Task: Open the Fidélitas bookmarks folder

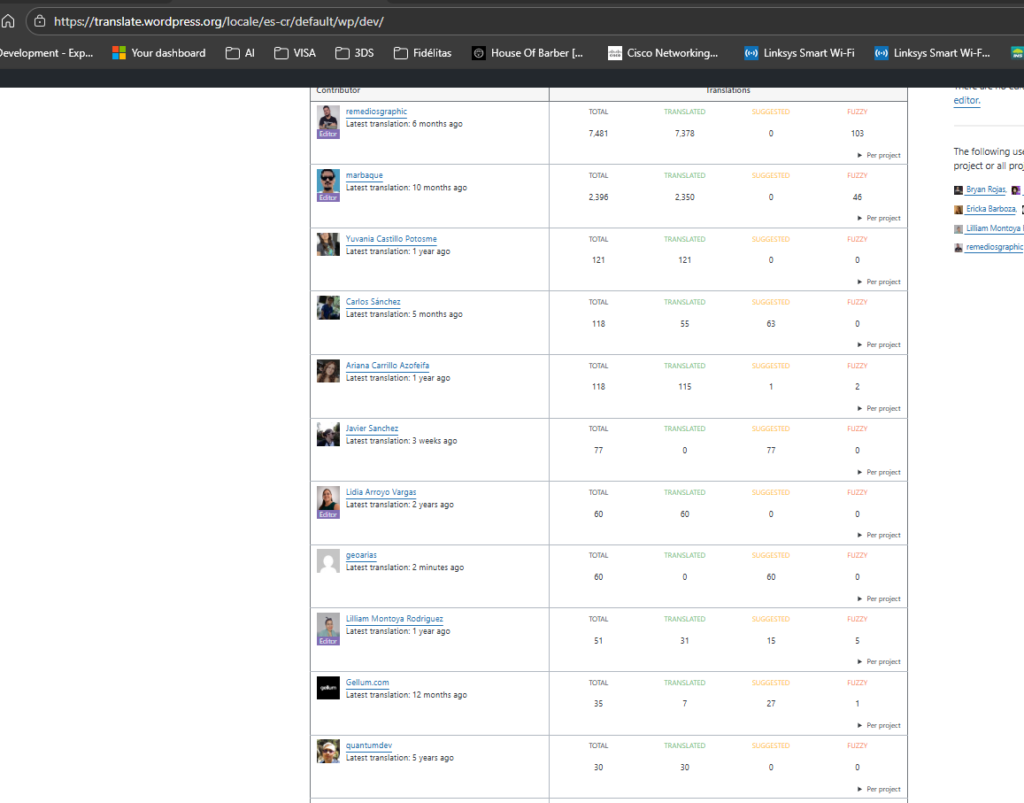Action: coord(423,53)
